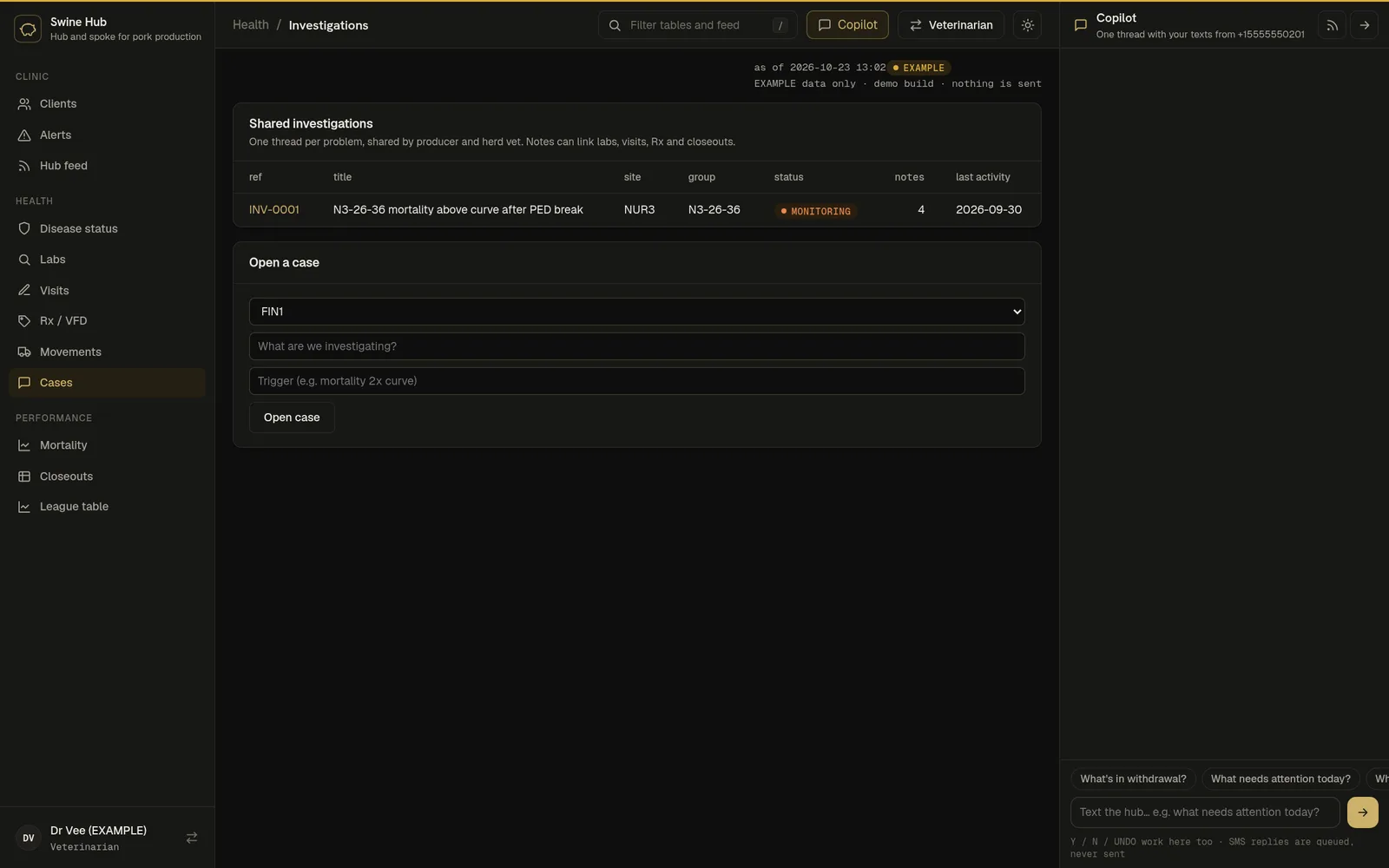Open Disease status page
The height and width of the screenshot is (868, 1389).
107,229
